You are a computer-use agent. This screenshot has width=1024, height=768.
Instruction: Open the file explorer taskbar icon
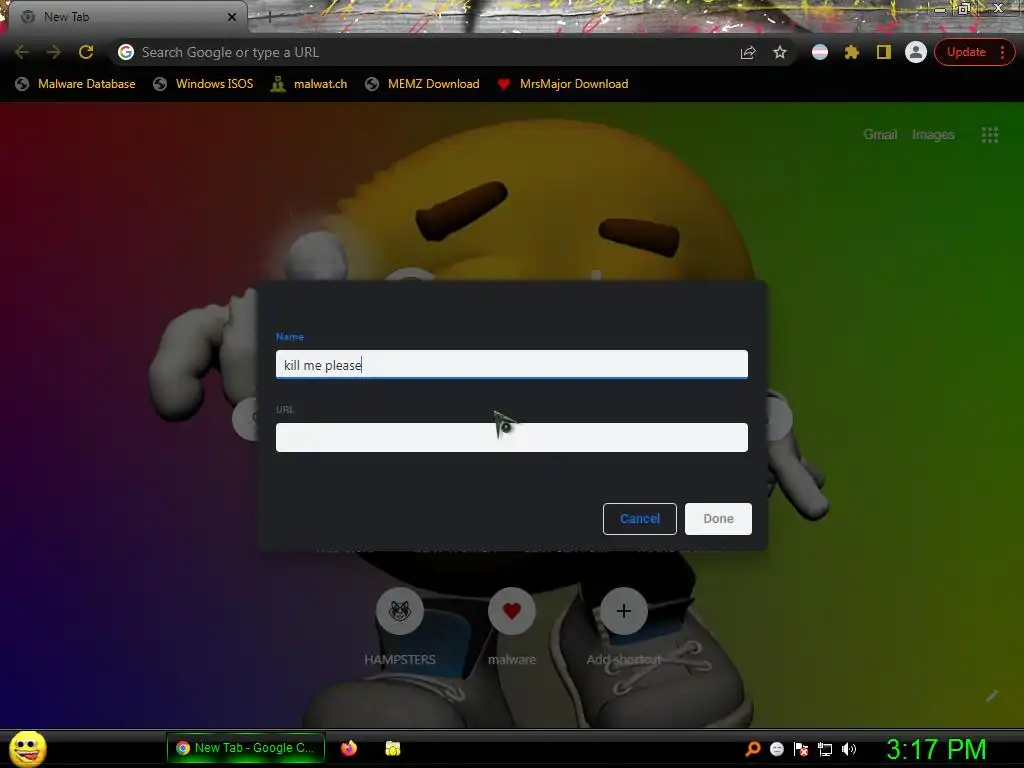[392, 748]
